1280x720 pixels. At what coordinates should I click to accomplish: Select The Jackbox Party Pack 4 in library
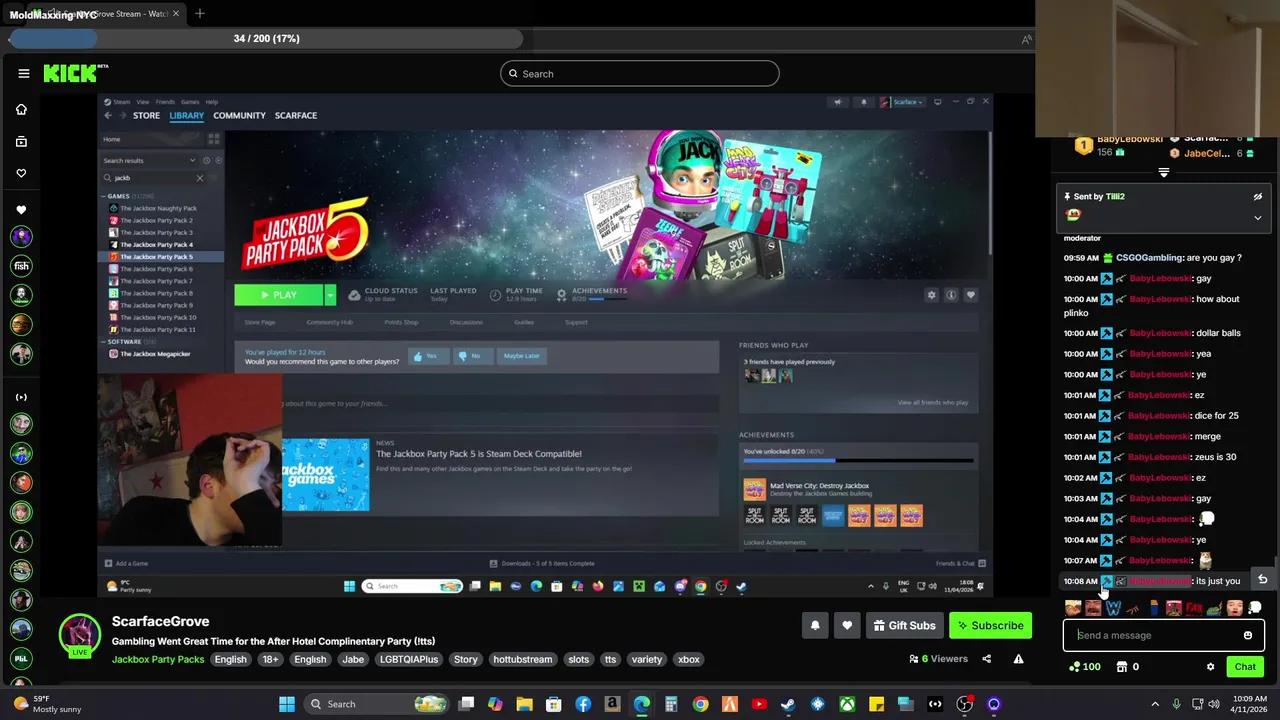pos(157,245)
